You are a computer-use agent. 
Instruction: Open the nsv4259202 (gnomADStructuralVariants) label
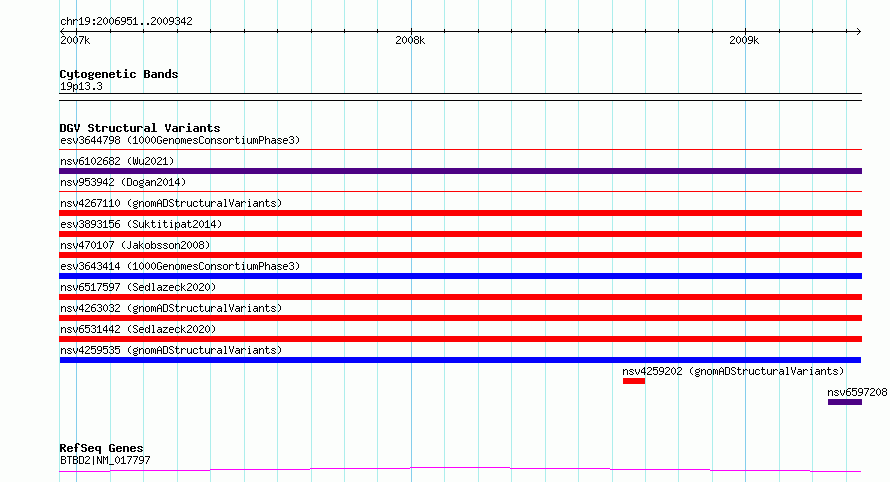pyautogui.click(x=733, y=371)
